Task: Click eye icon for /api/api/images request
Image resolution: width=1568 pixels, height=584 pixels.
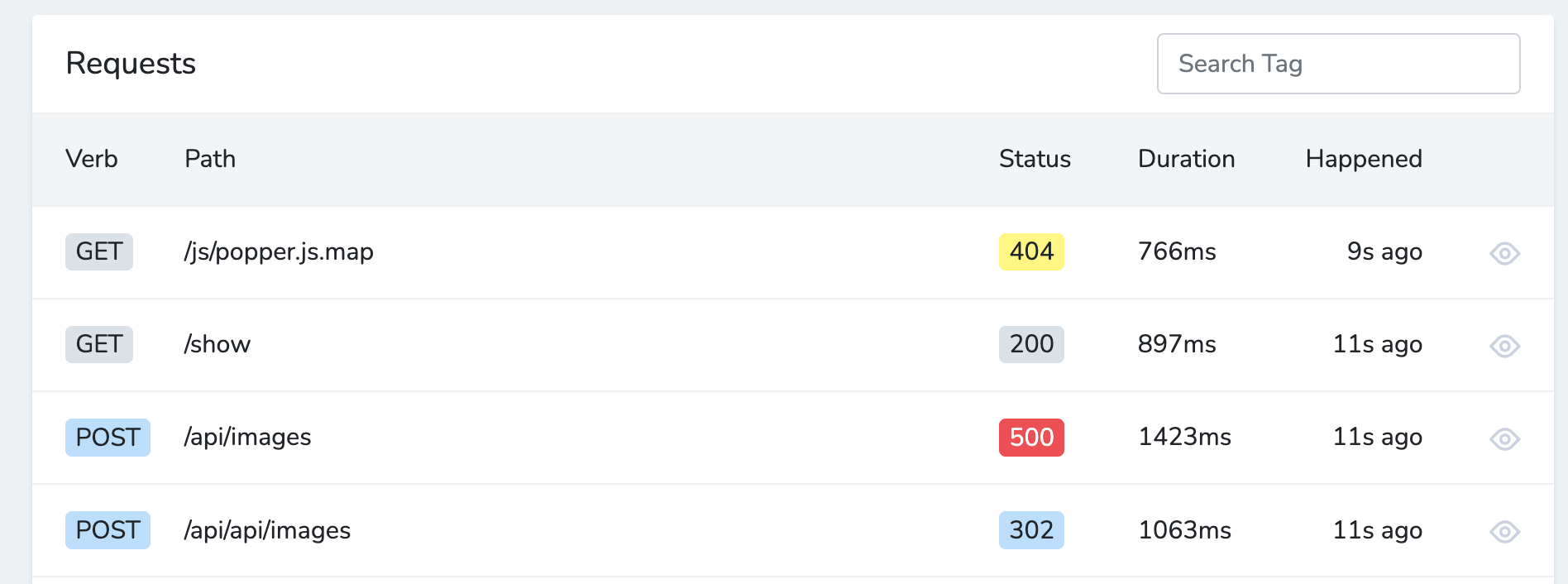Action: (x=1504, y=531)
